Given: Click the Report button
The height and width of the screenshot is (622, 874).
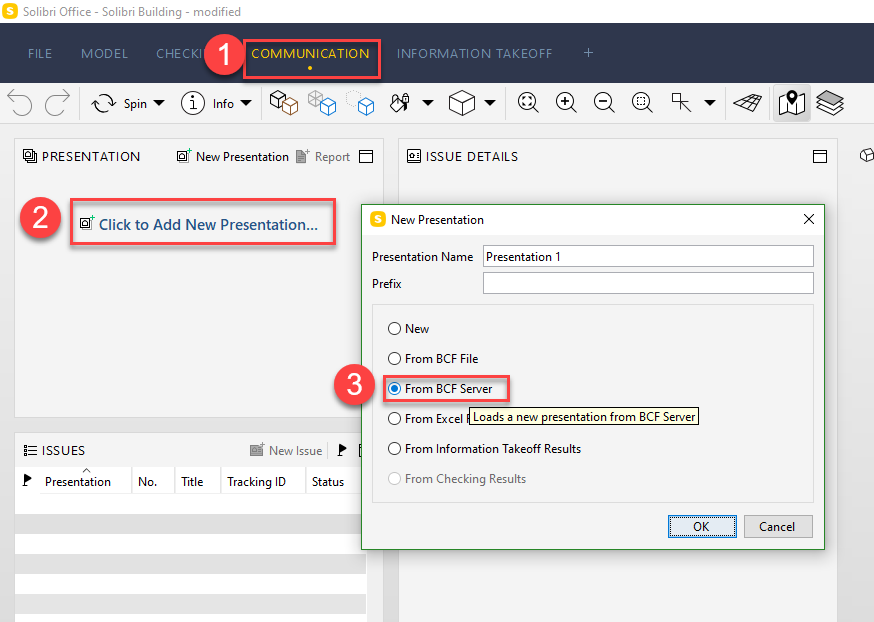Looking at the screenshot, I should [x=323, y=157].
